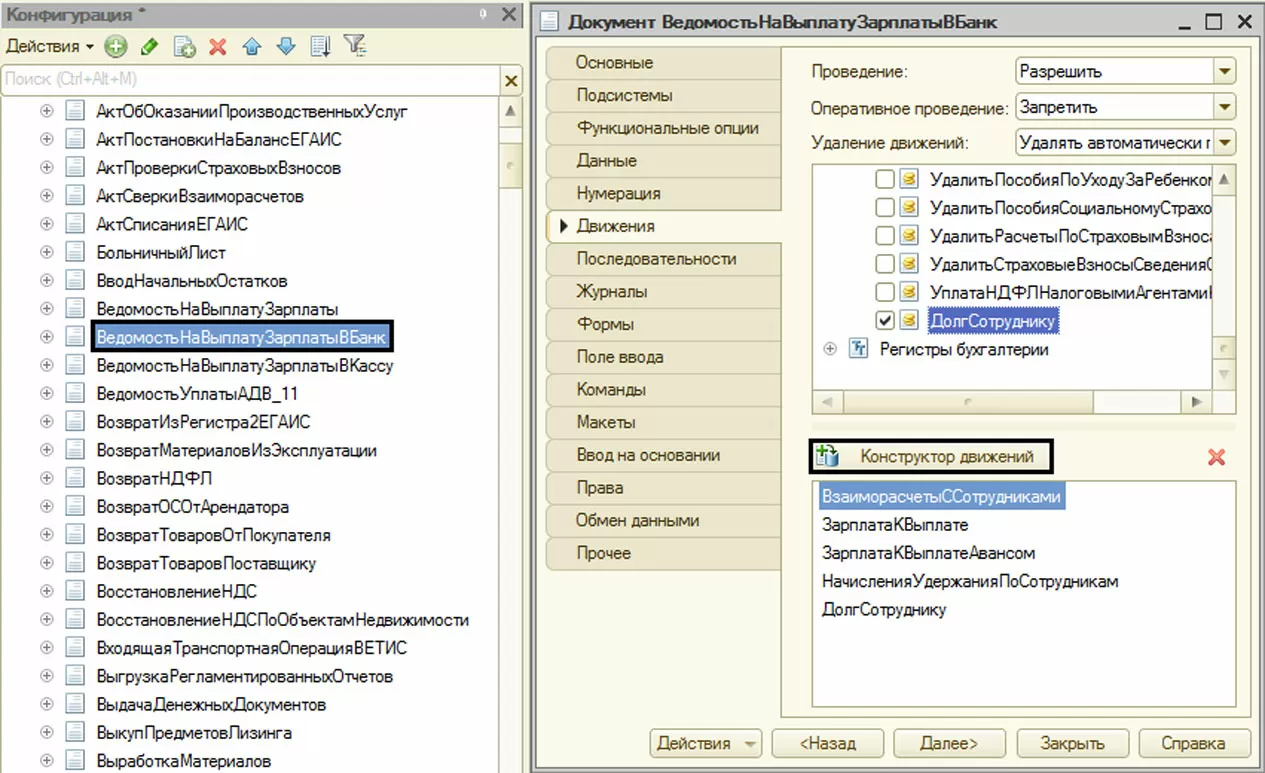Viewport: 1265px width, 773px height.
Task: Click the Конструктор движений button
Action: click(x=930, y=457)
